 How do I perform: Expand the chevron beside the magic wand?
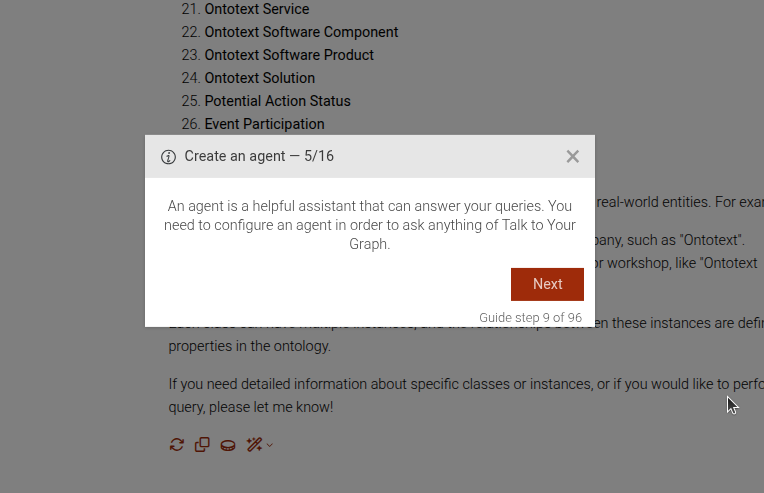point(269,445)
